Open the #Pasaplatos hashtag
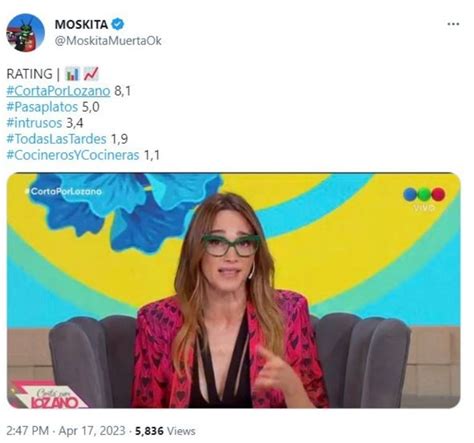Image resolution: width=474 pixels, height=443 pixels. pyautogui.click(x=42, y=107)
